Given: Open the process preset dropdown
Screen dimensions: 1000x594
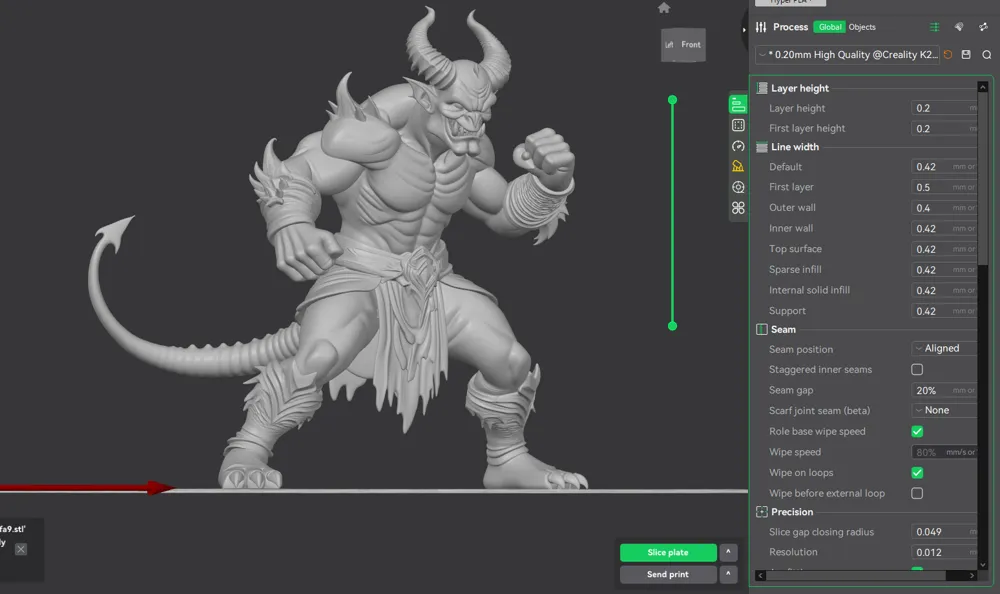Looking at the screenshot, I should pos(848,55).
